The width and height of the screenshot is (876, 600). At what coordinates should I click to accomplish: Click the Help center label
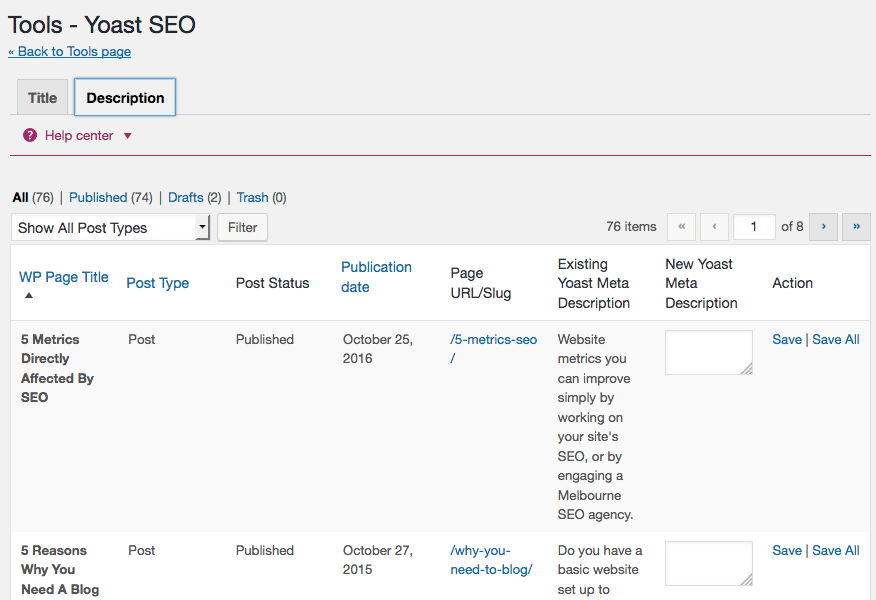(79, 136)
